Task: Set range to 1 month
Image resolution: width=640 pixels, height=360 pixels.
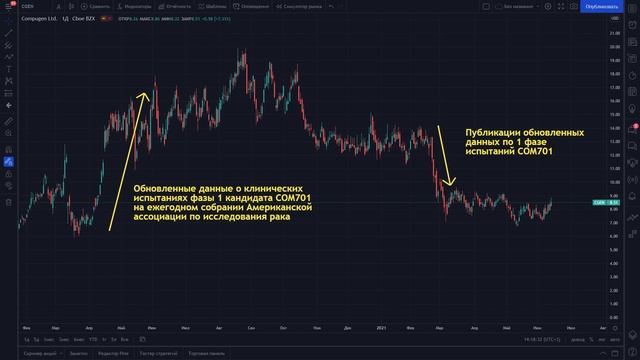Action: point(49,340)
